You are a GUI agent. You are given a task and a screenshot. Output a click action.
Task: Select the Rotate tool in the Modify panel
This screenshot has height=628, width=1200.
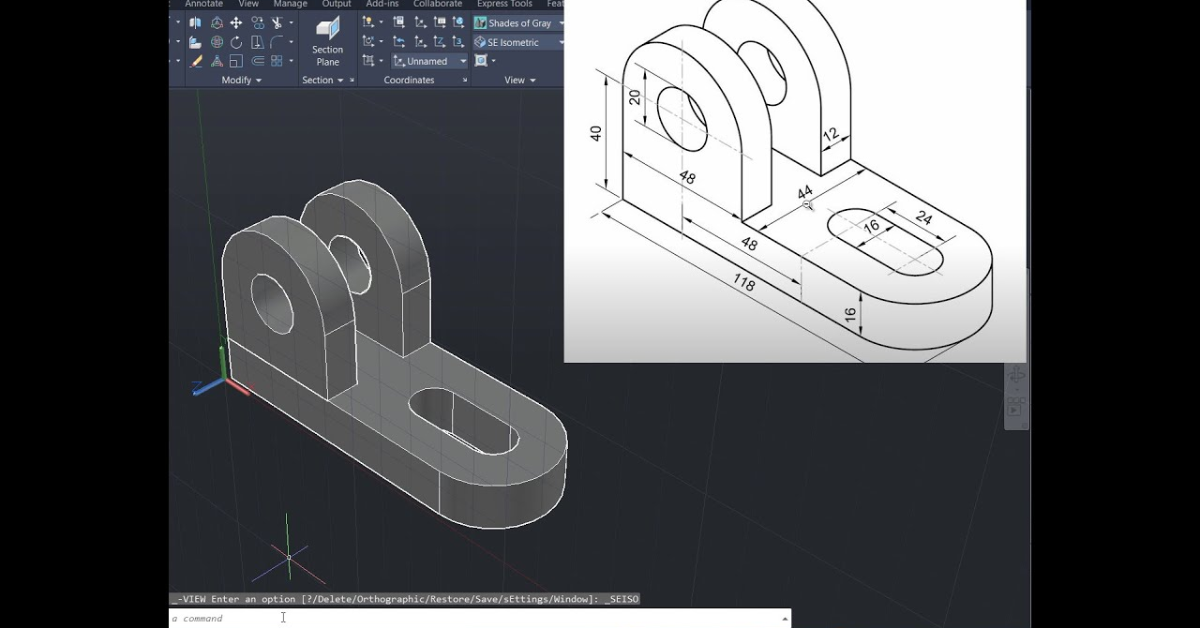click(x=236, y=42)
